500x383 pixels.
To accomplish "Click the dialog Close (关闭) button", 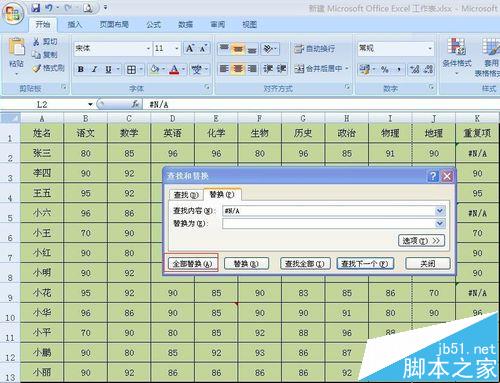I will point(428,264).
